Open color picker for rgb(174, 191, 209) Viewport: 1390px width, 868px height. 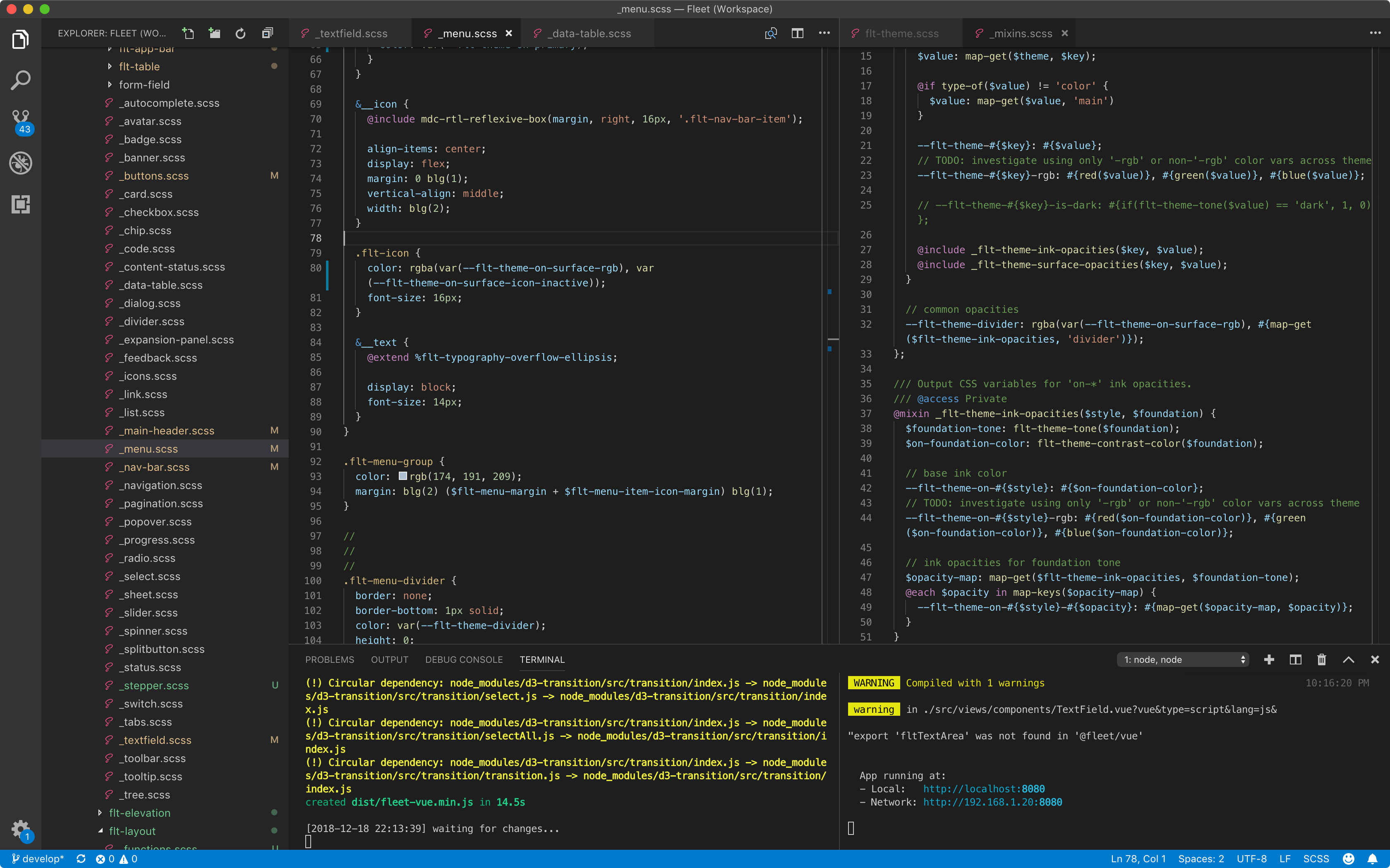[x=403, y=476]
